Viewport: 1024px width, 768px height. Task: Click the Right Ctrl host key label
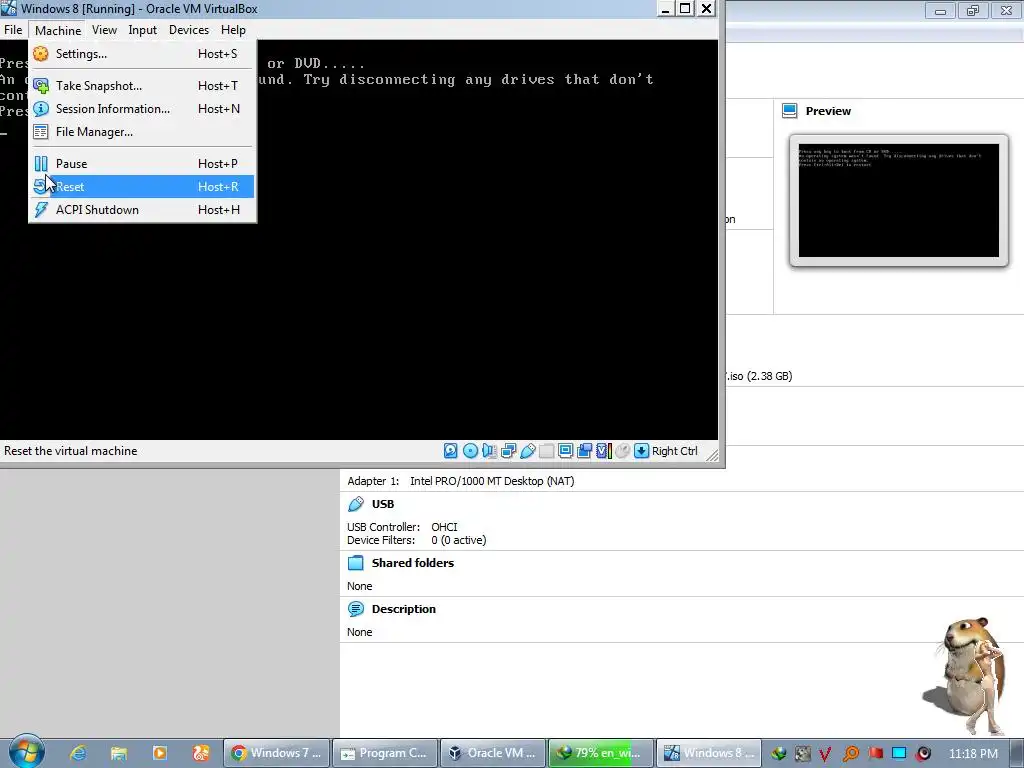point(675,451)
